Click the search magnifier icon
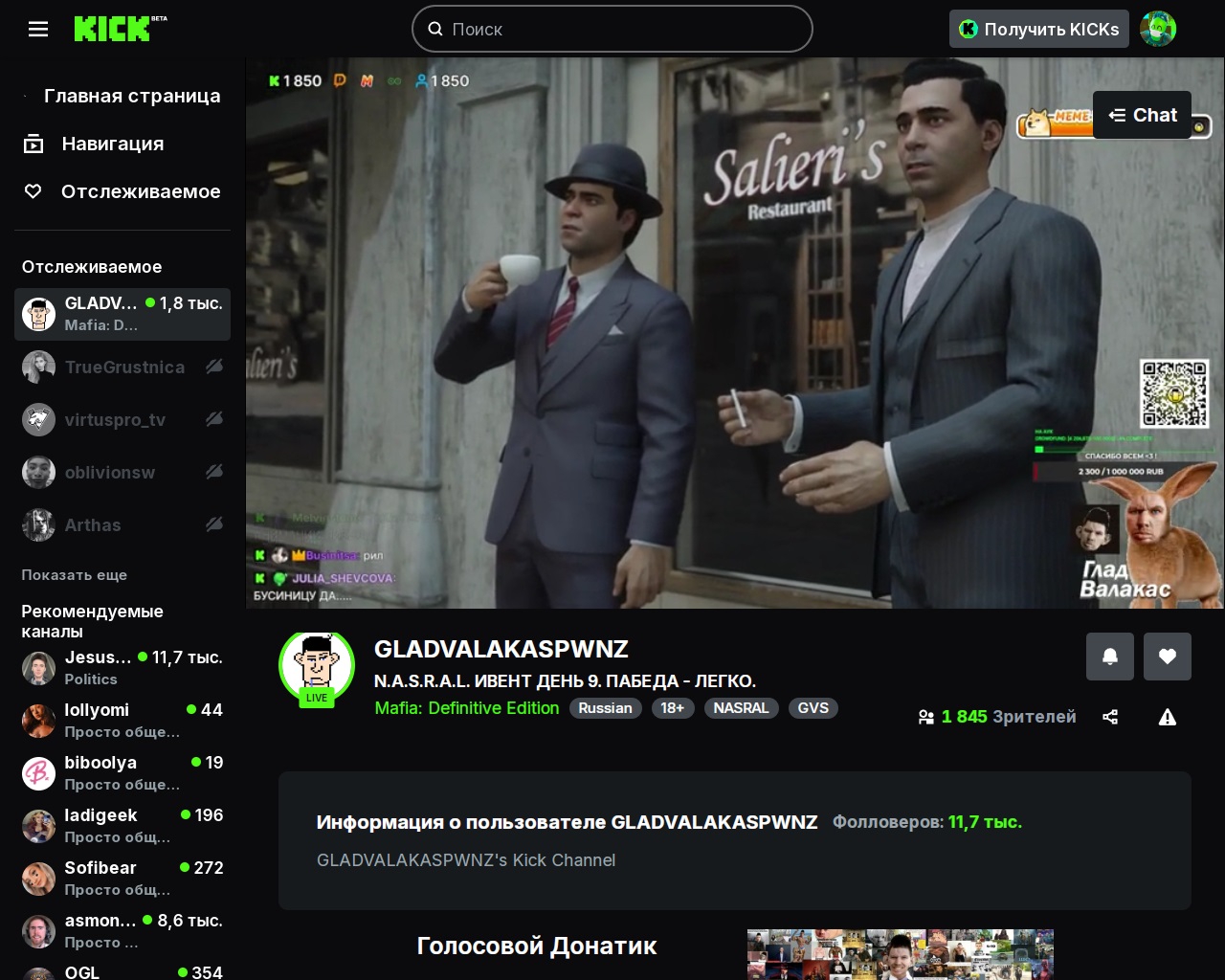Viewport: 1225px width, 980px height. tap(435, 29)
